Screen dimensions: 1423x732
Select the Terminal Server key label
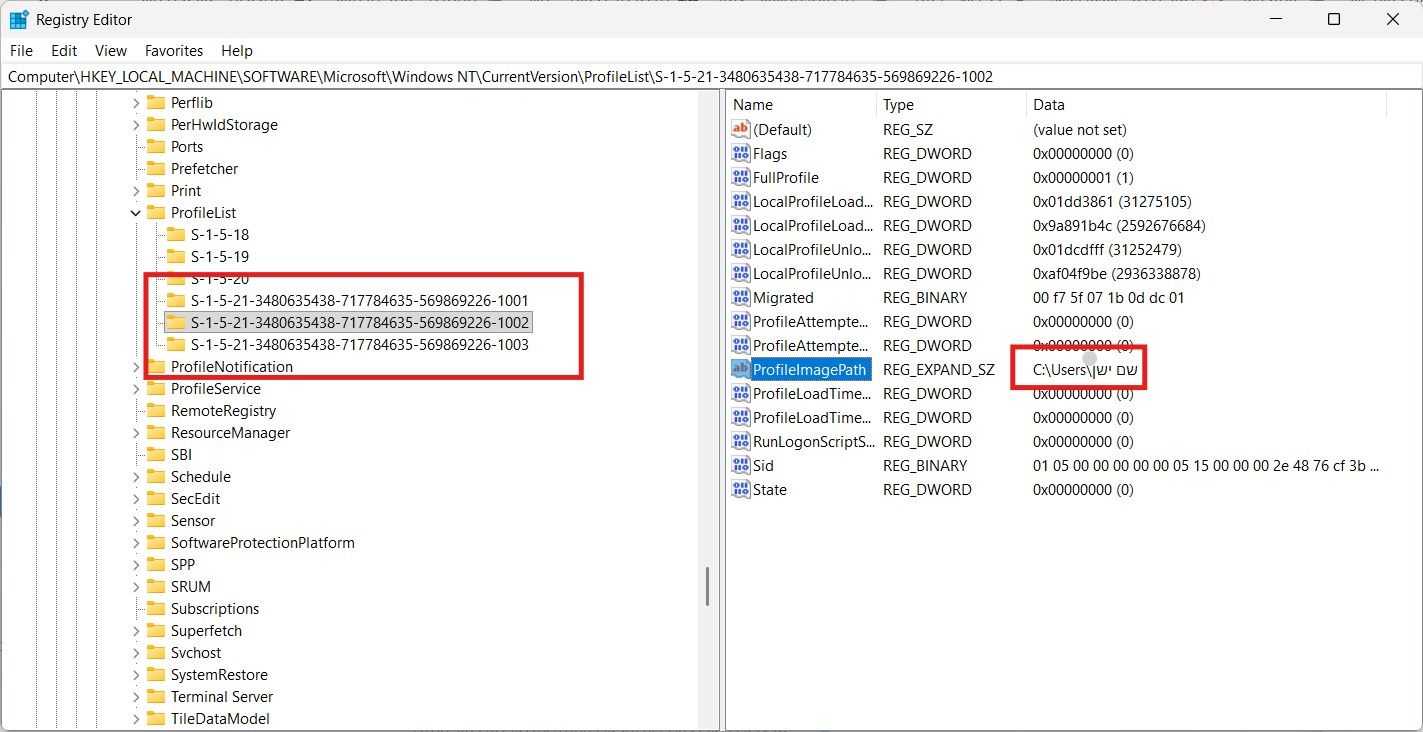(x=221, y=697)
